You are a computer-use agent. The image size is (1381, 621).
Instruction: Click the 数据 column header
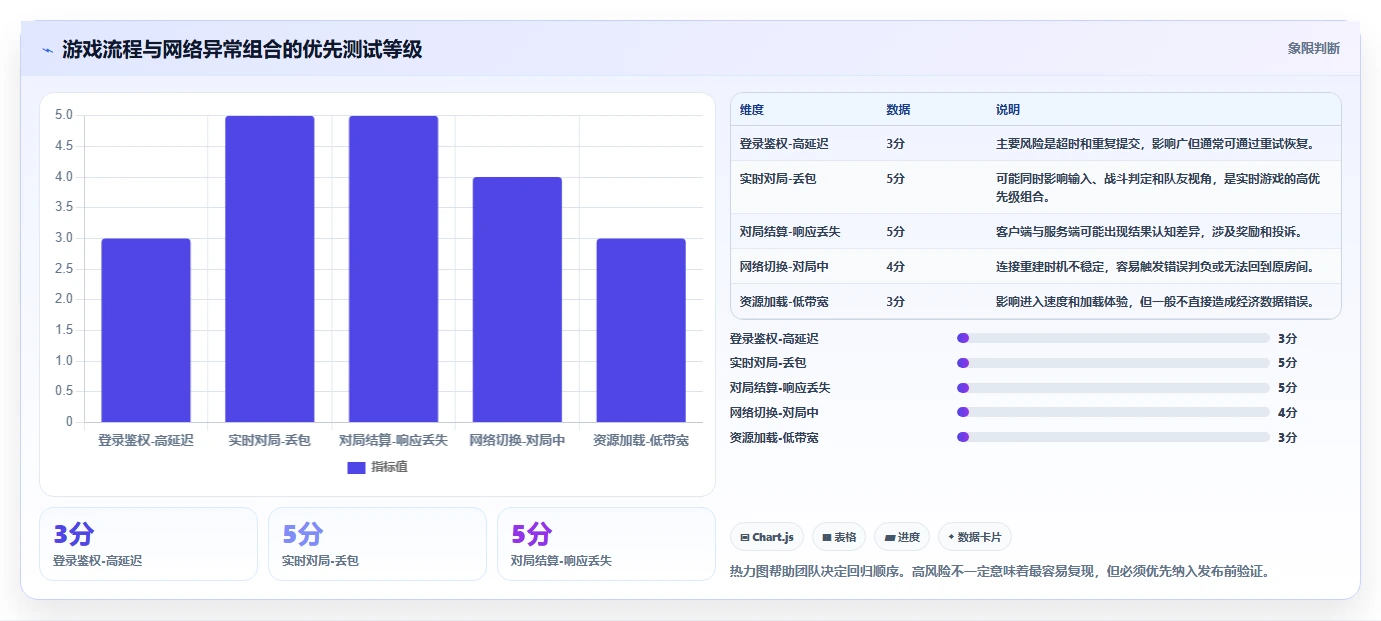pyautogui.click(x=898, y=110)
